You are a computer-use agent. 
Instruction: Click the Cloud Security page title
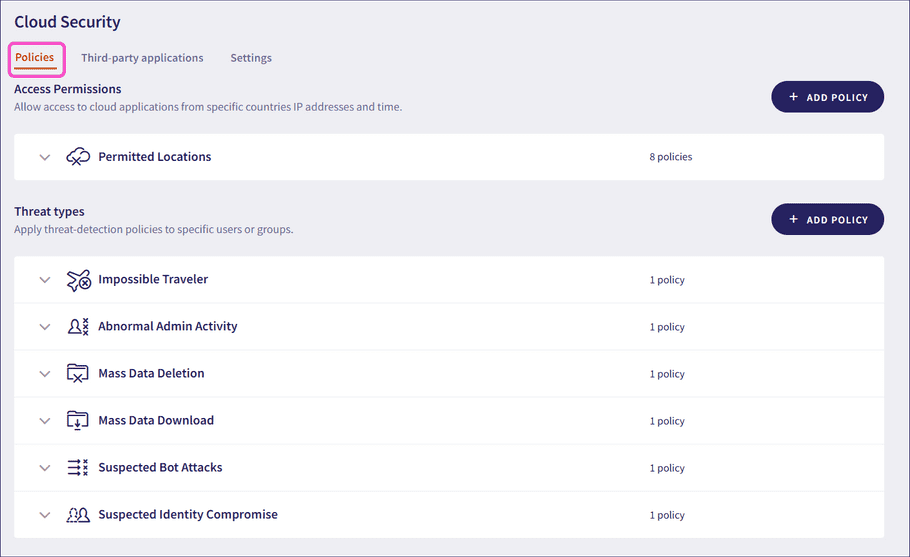(67, 22)
